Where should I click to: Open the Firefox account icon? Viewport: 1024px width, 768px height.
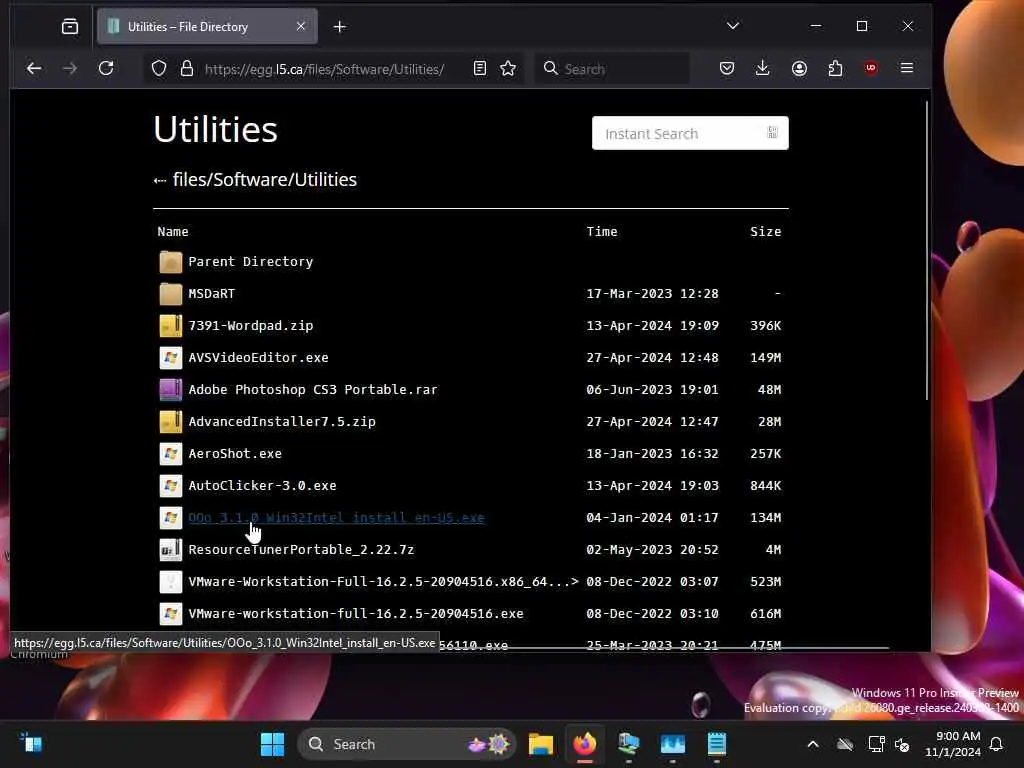(799, 69)
